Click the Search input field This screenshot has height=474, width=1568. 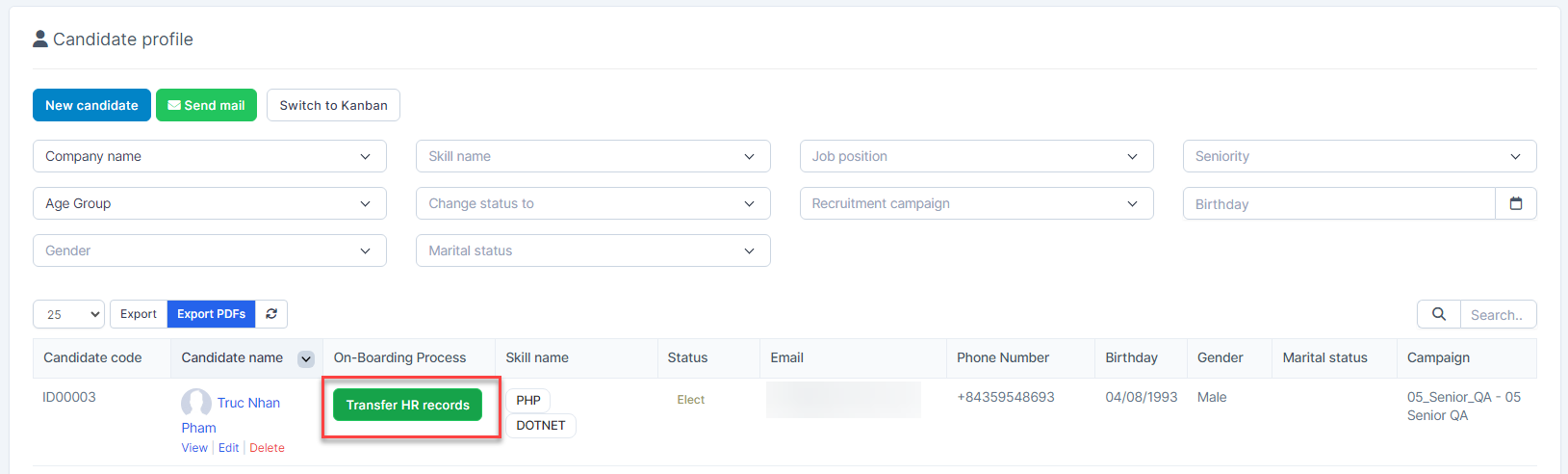tap(1497, 315)
